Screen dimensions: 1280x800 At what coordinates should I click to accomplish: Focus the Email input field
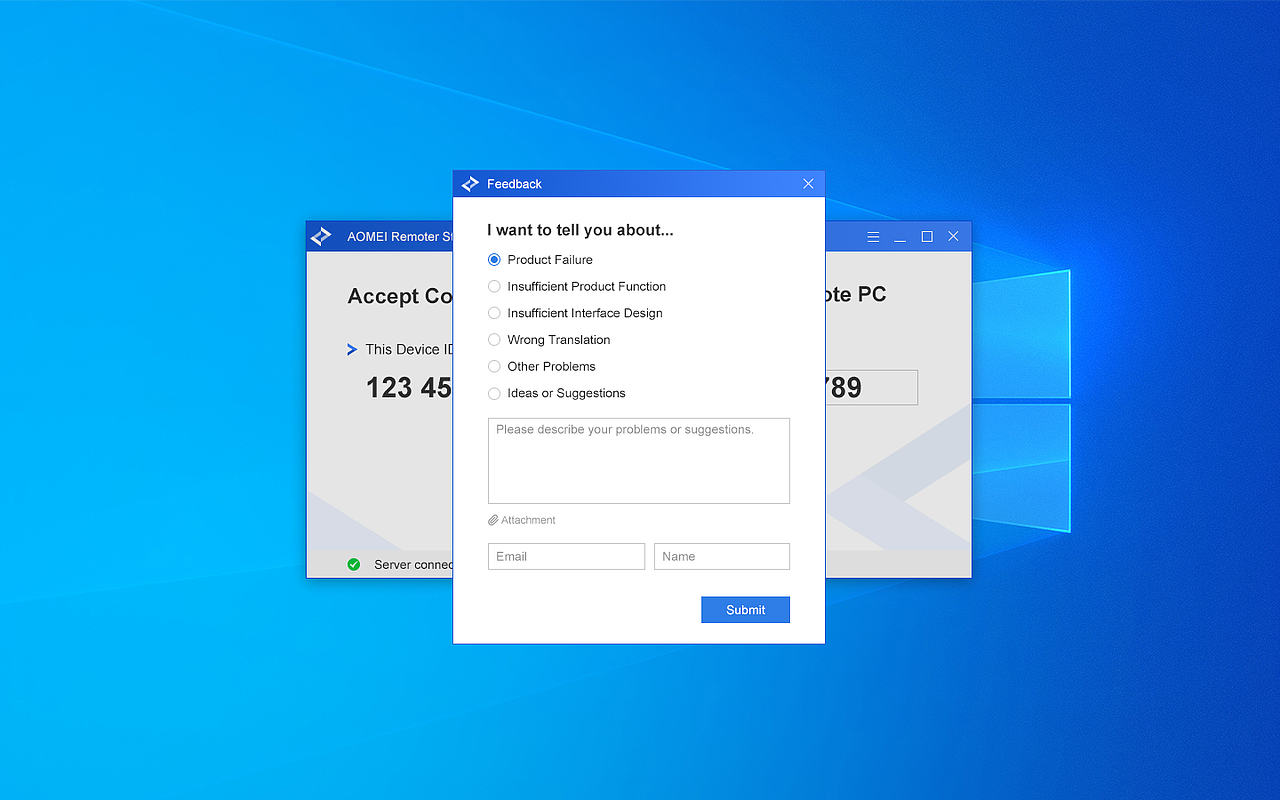coord(566,556)
